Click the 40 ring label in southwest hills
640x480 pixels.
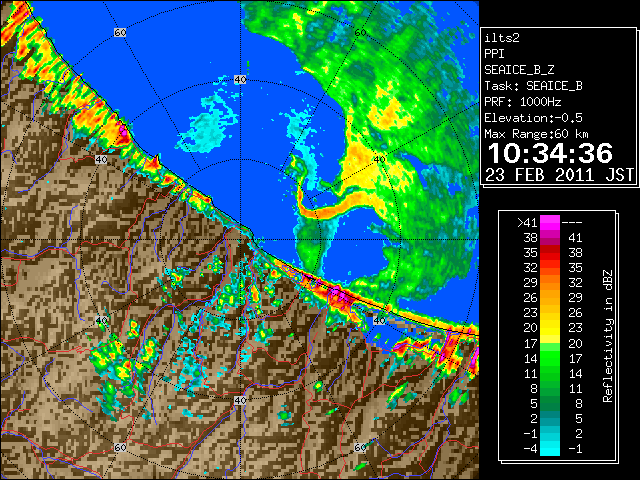point(101,320)
